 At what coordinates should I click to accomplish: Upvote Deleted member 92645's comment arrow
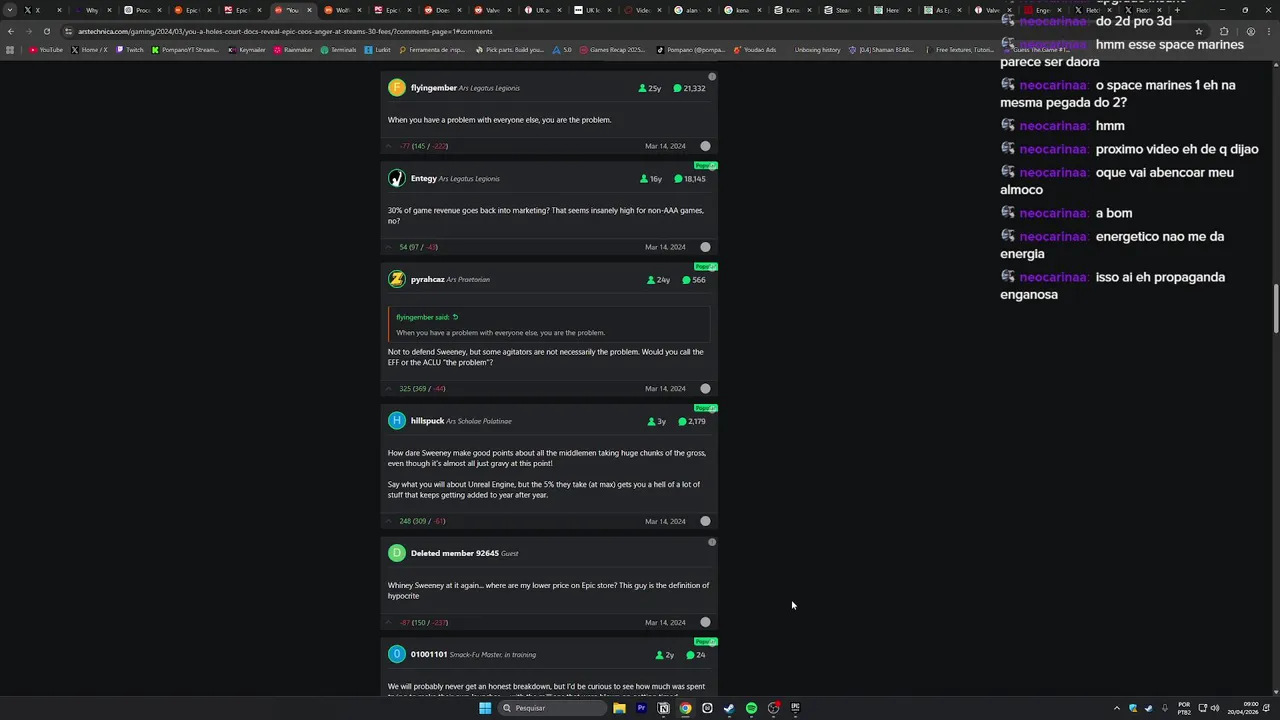pos(389,623)
